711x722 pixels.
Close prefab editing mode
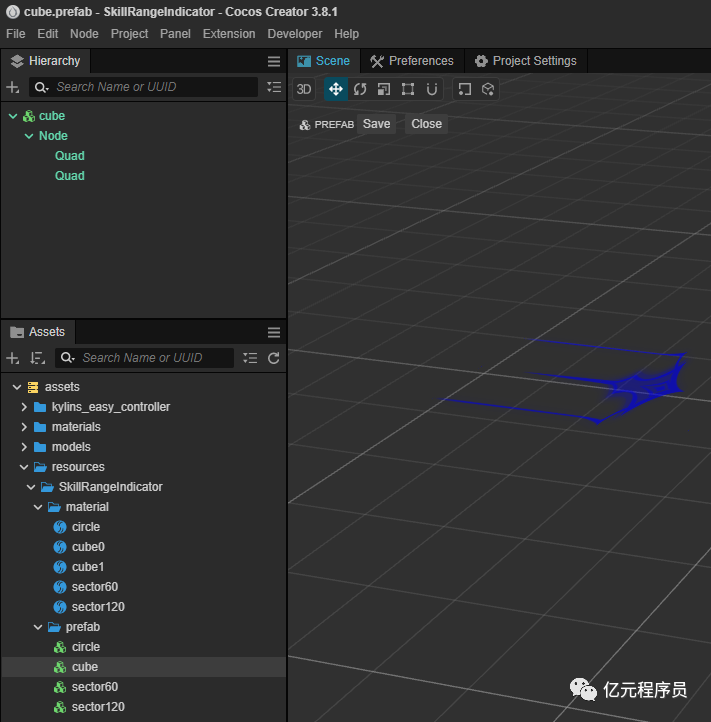[x=426, y=124]
